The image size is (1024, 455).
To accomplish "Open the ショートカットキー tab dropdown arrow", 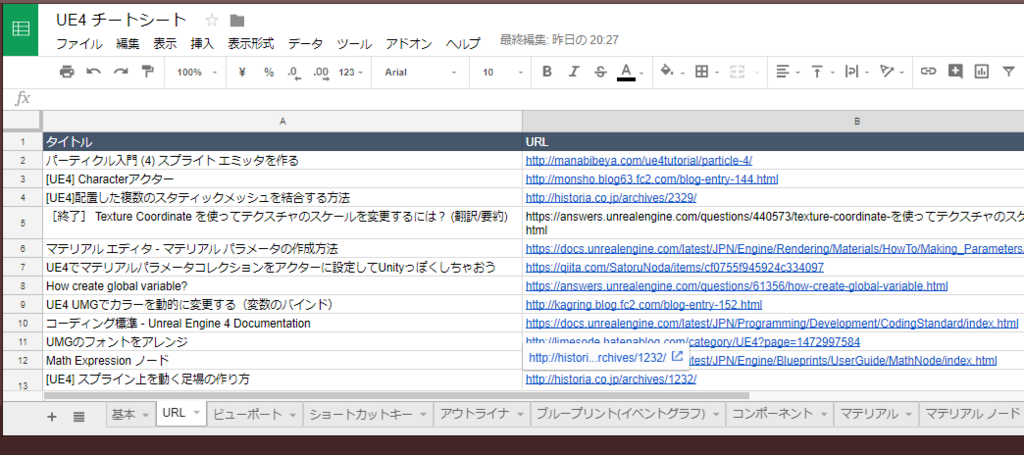I will tap(423, 415).
